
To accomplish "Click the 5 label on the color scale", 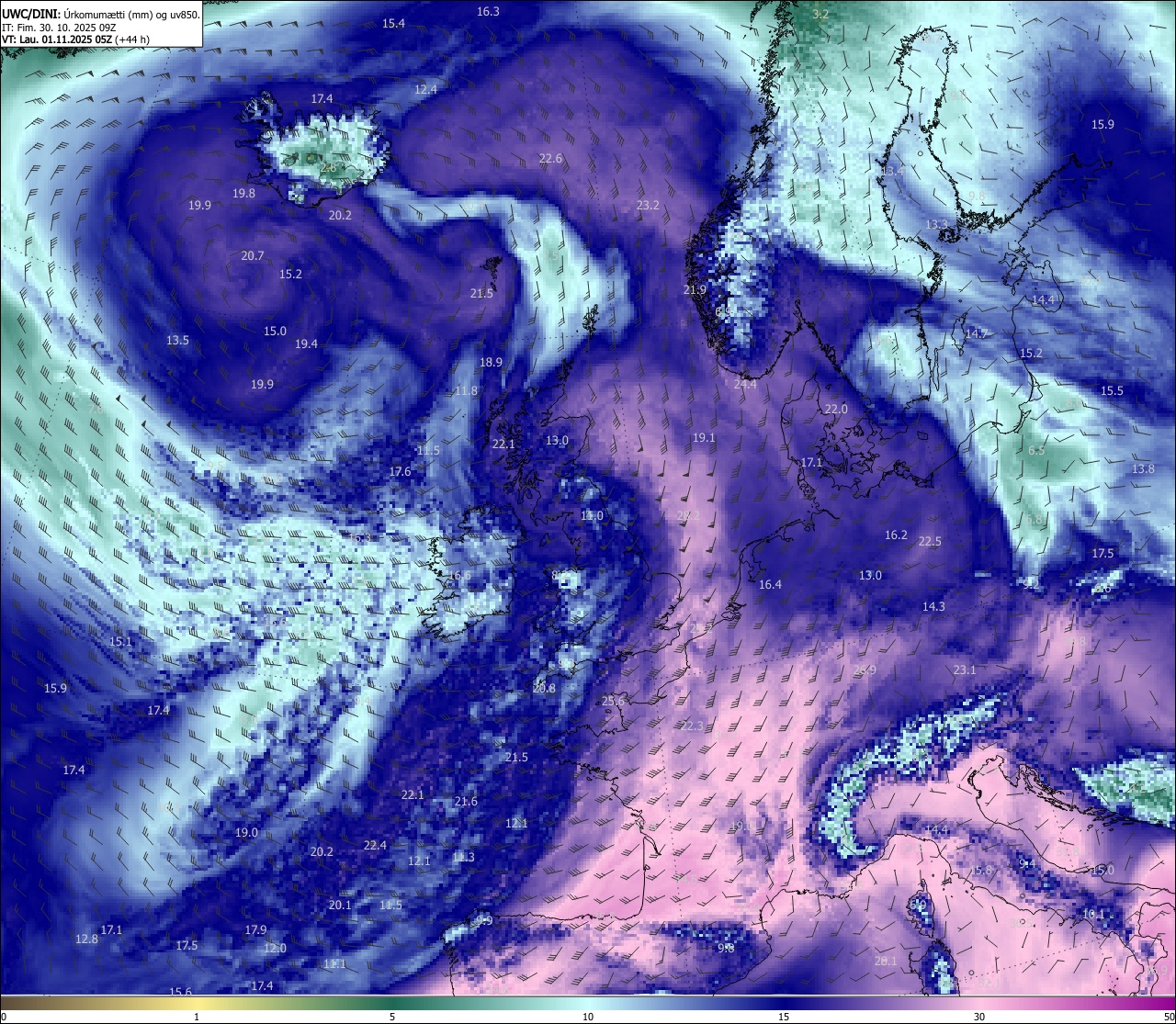I will click(392, 1017).
